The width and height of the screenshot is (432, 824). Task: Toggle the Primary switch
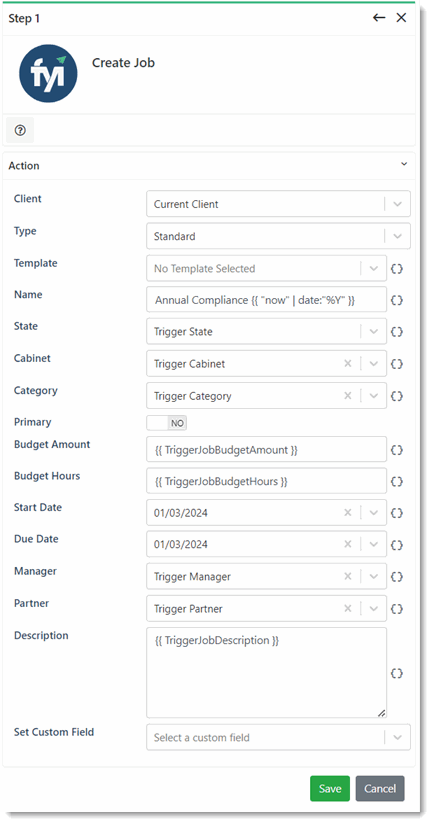167,423
